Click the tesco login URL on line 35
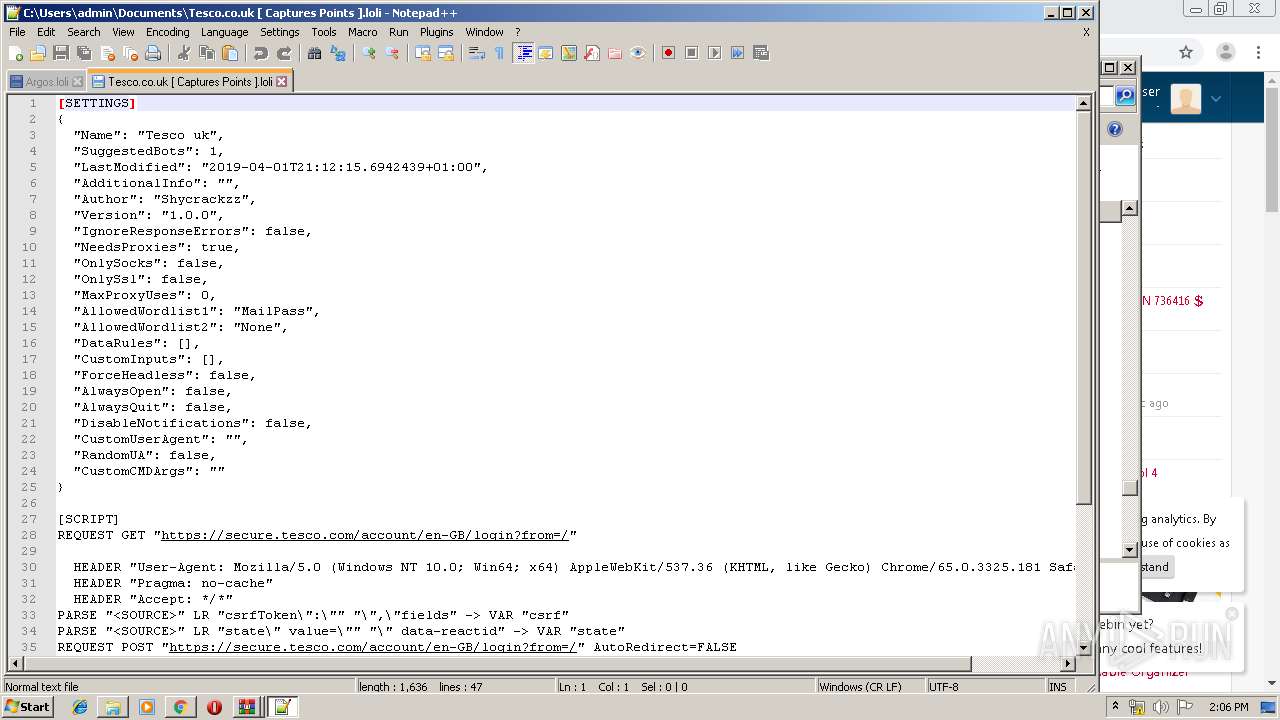 click(x=373, y=647)
